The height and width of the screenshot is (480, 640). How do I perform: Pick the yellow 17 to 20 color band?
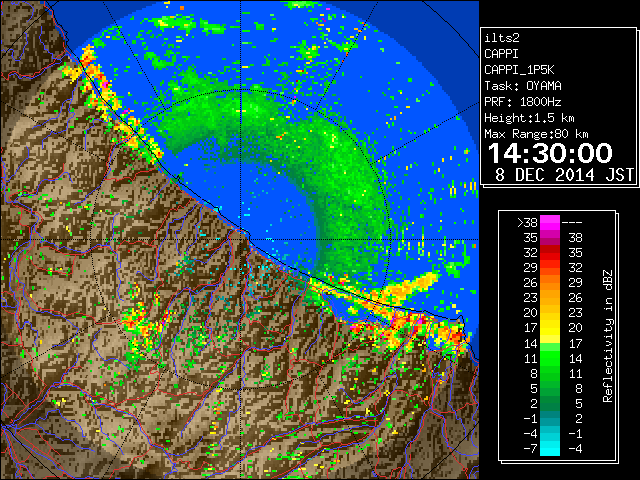click(550, 328)
